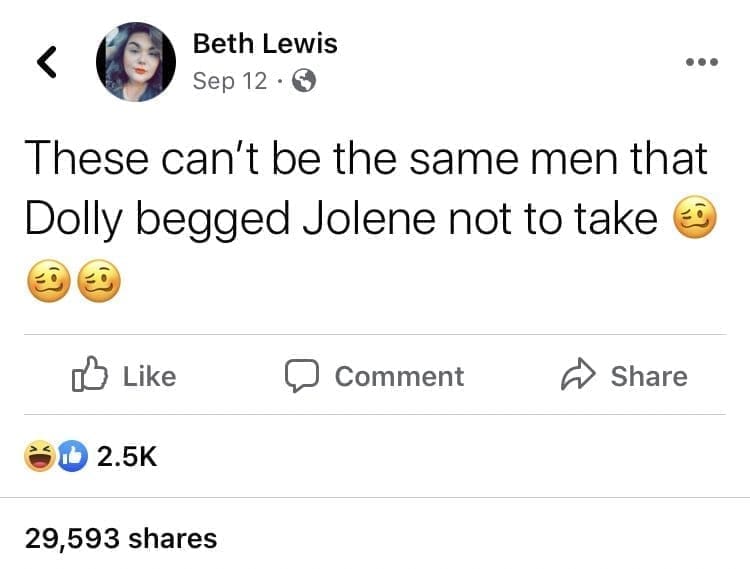This screenshot has height=569, width=750.
Task: Open the 29,593 shares list
Action: coord(120,538)
